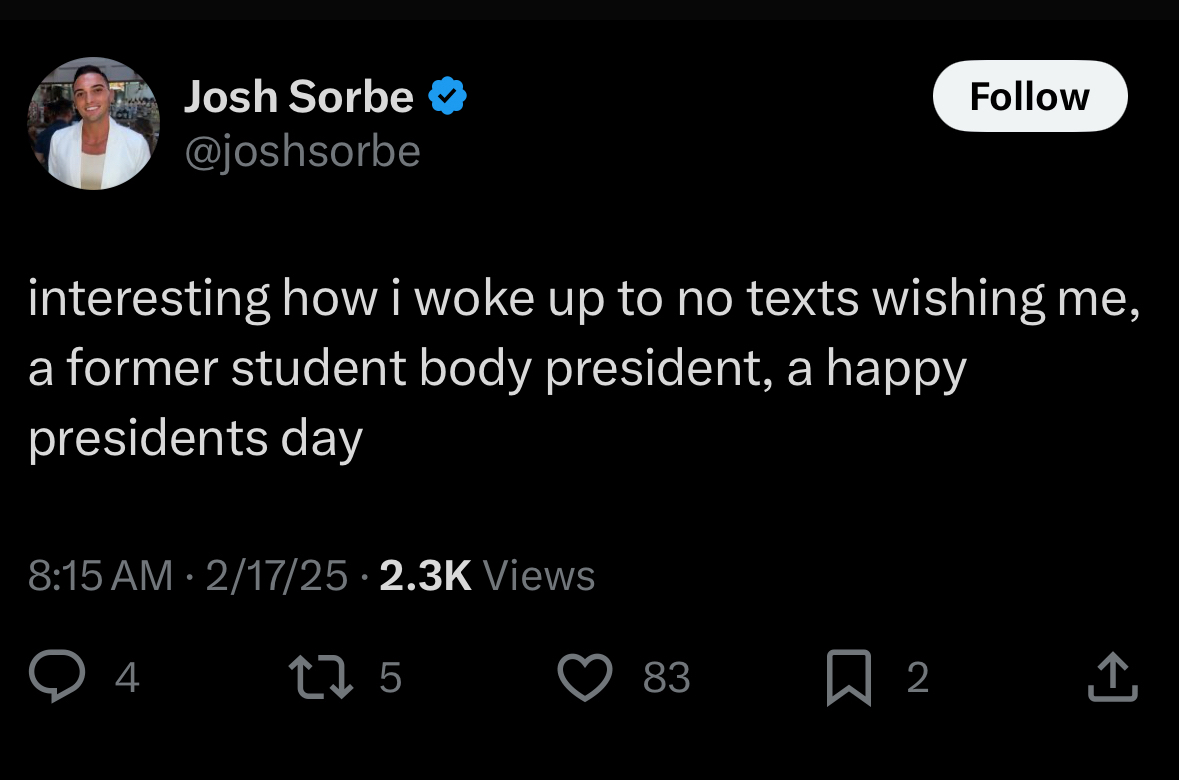The height and width of the screenshot is (780, 1179).
Task: Open Josh Sorbe's profile picture
Action: (x=93, y=123)
